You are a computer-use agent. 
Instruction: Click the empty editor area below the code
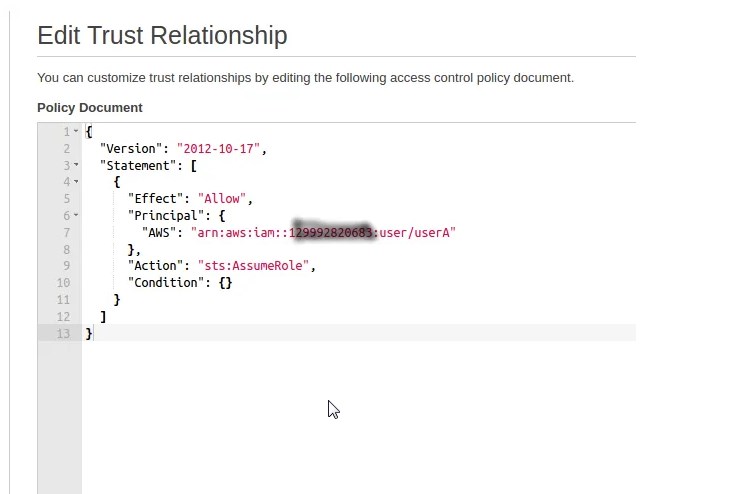[x=350, y=420]
